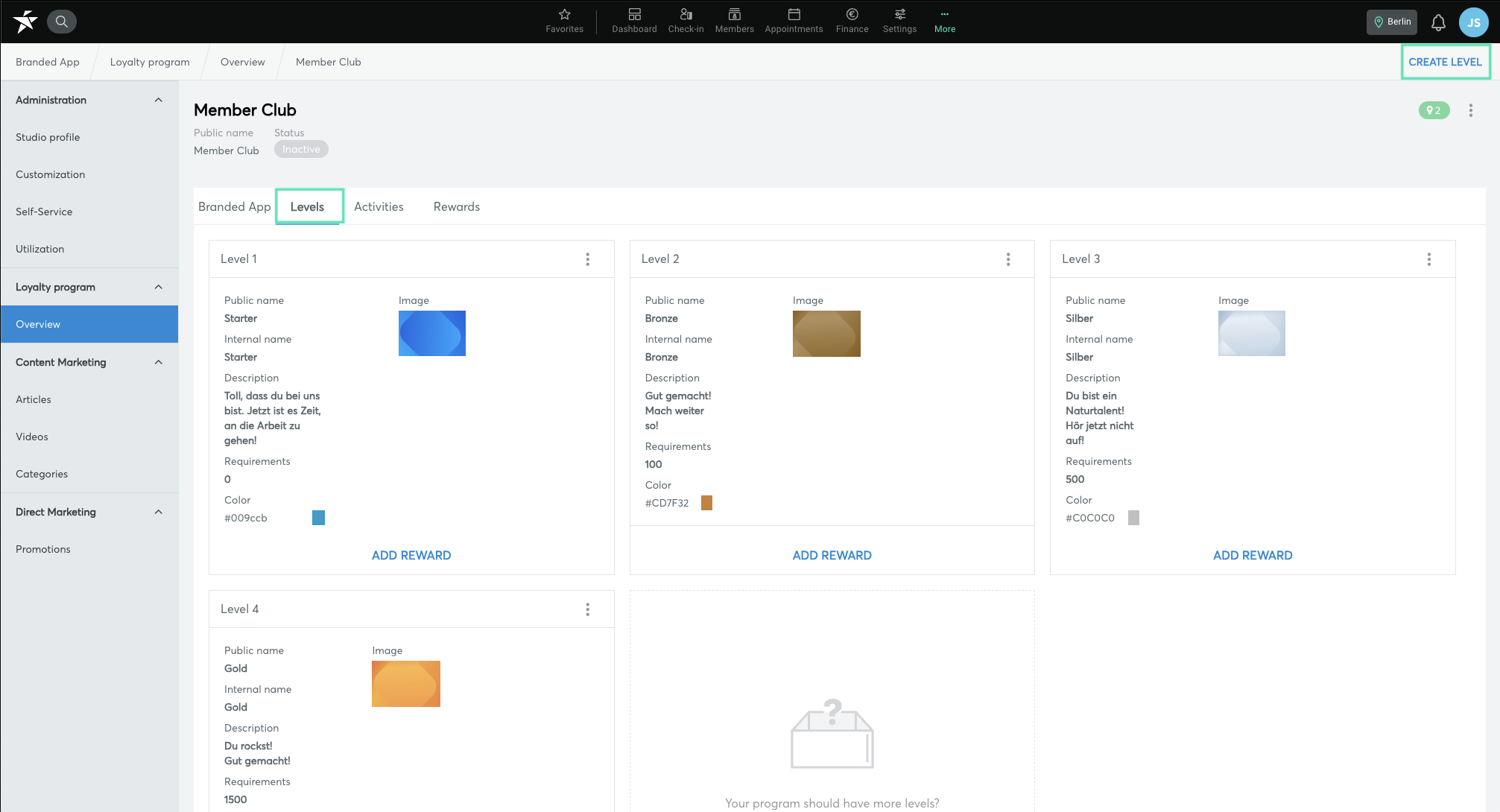Open Appointments in the top navigation

pyautogui.click(x=794, y=21)
